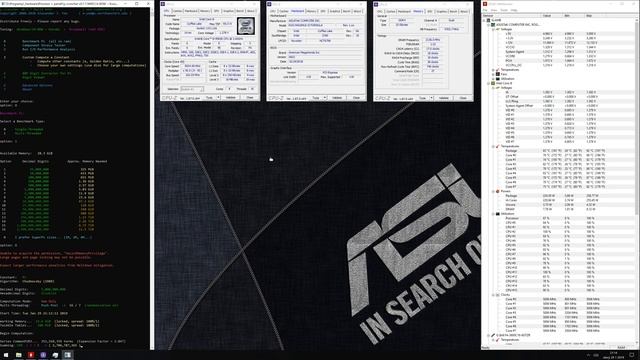Click the notification center icon in the system tray
640x360 pixels.
pos(632,355)
